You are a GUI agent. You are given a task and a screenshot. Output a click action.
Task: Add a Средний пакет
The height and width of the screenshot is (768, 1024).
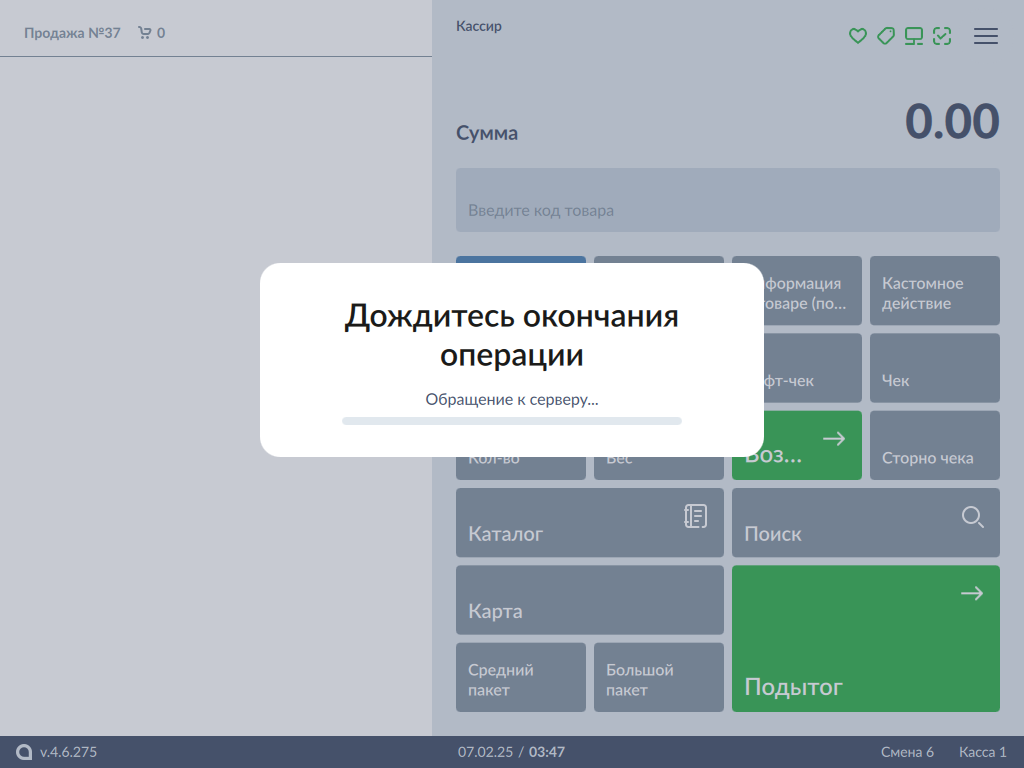pyautogui.click(x=521, y=677)
